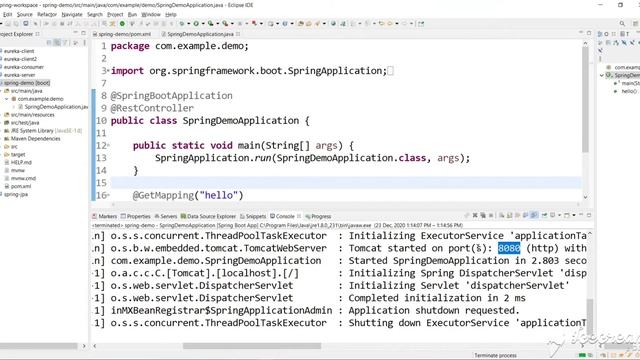Open the Quick Access search magnifier icon

pos(622,24)
